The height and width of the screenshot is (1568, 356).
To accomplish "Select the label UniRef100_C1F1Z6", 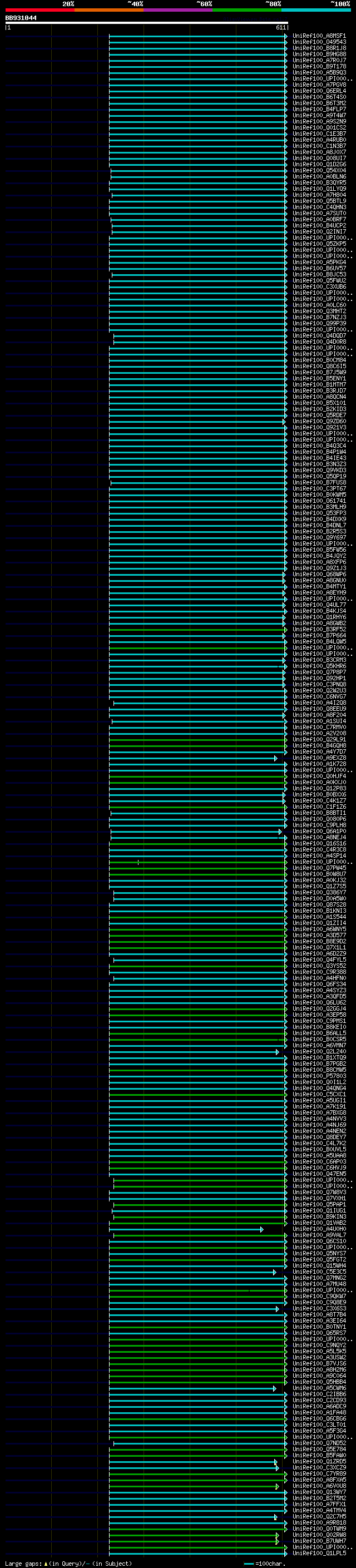I will pyautogui.click(x=319, y=807).
